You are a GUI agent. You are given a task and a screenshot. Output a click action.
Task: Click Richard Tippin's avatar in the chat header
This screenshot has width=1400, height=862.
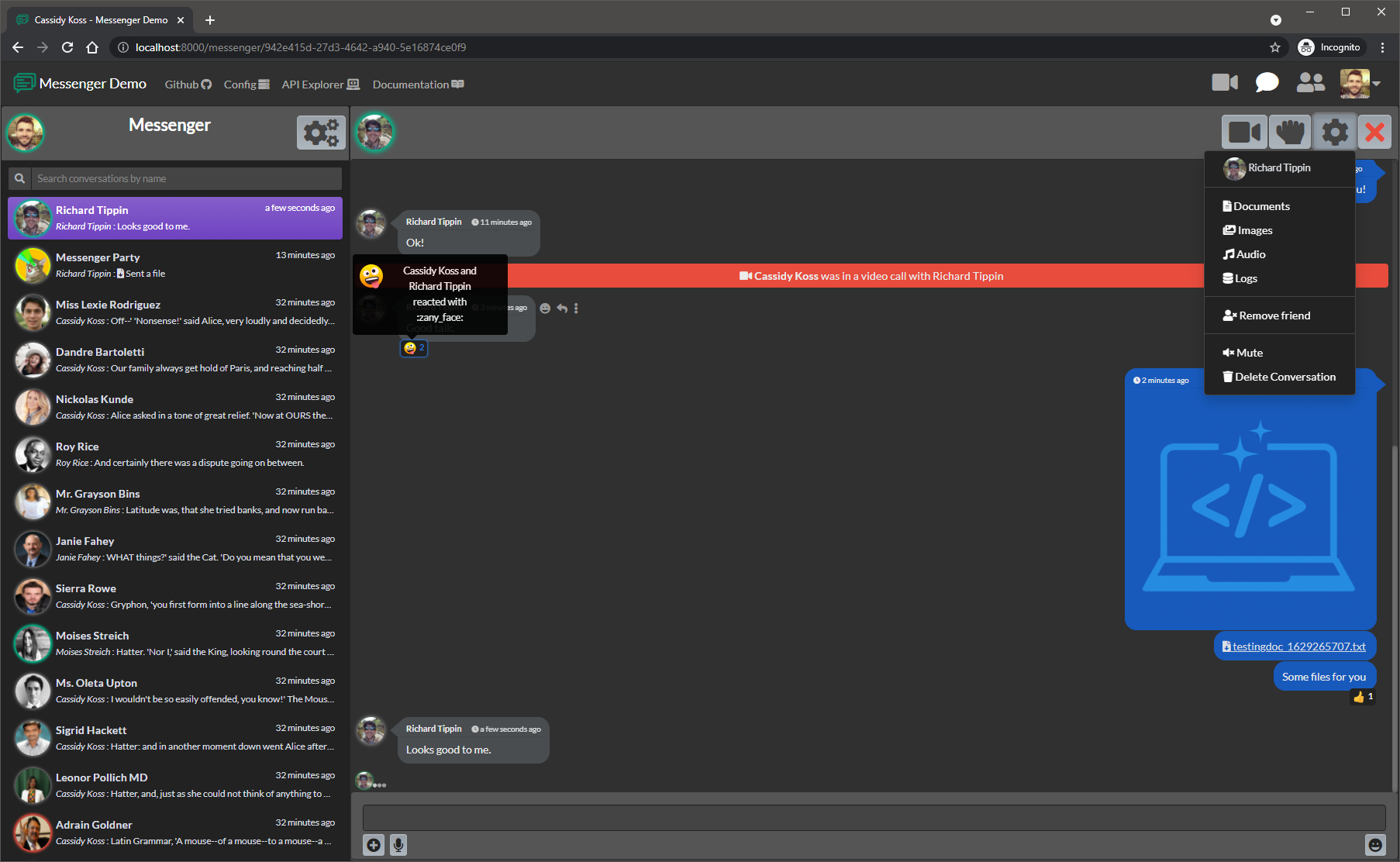(x=375, y=133)
